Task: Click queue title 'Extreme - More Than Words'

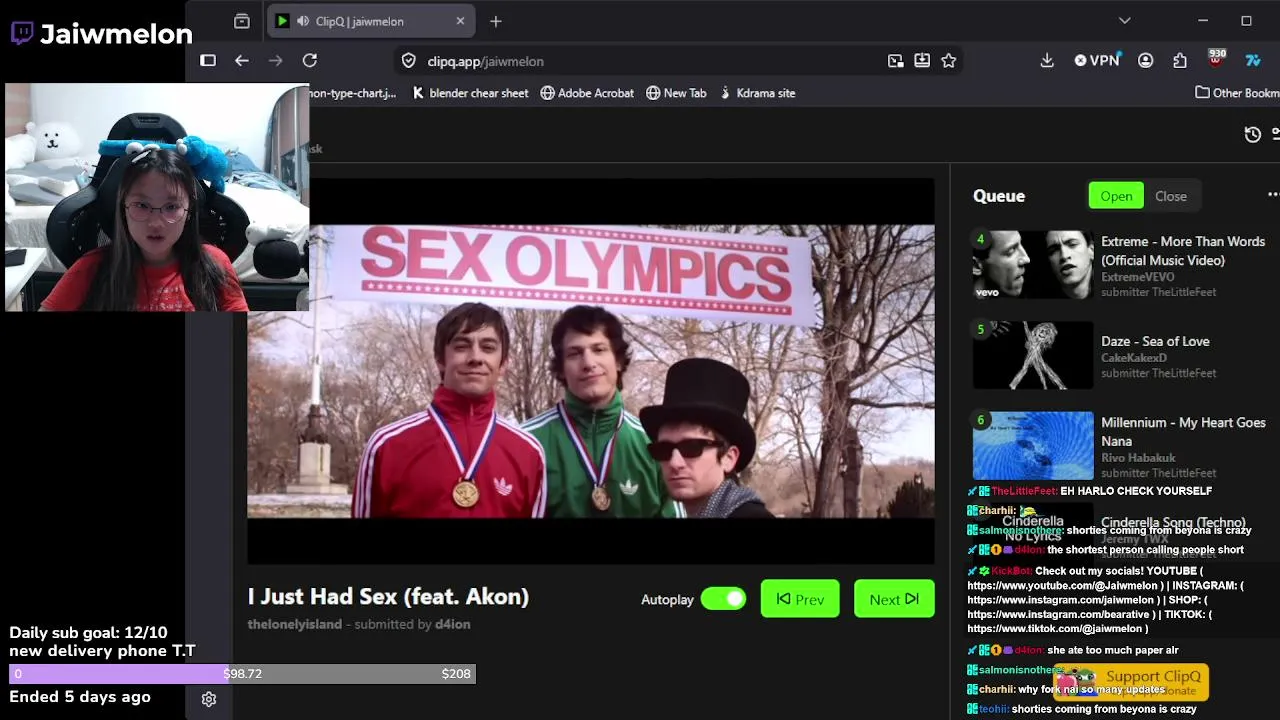Action: 1183,251
